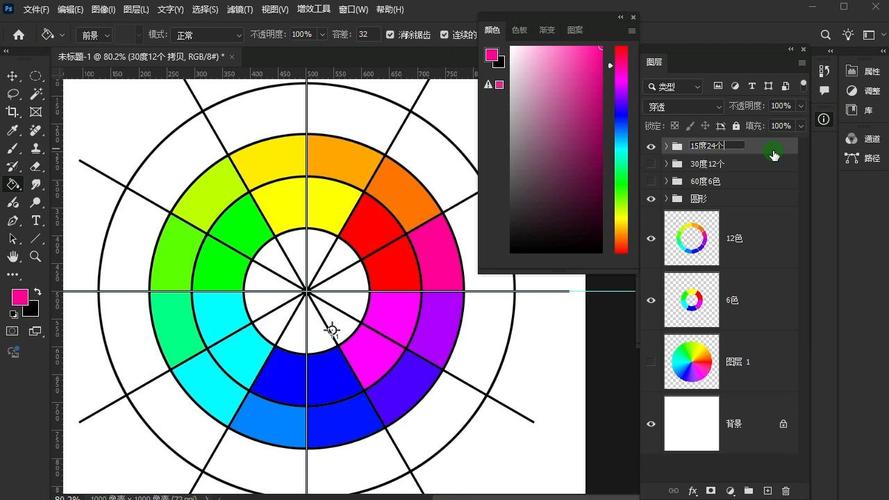Select the Pen tool
Screen dimensions: 889x500
click(x=12, y=221)
